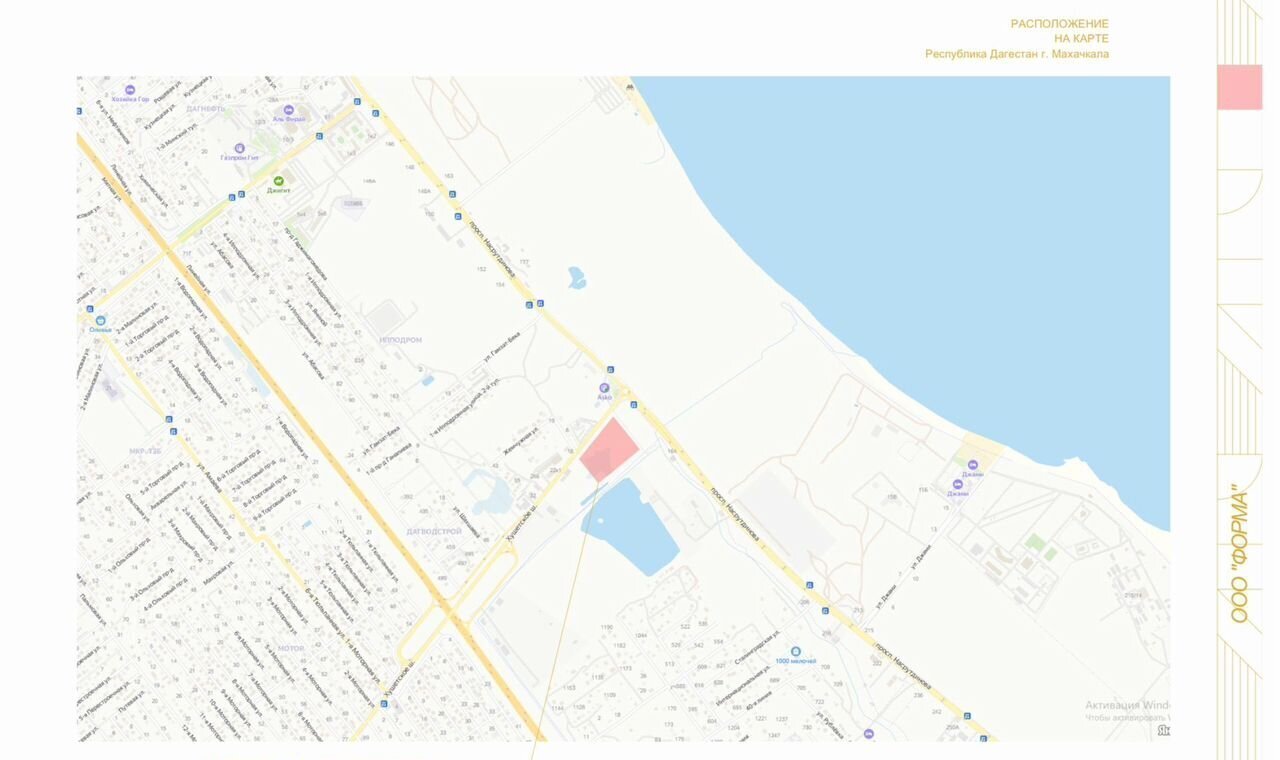Viewport: 1280px width, 760px height.
Task: Select the 1000 мелочей store marker
Action: pyautogui.click(x=796, y=651)
